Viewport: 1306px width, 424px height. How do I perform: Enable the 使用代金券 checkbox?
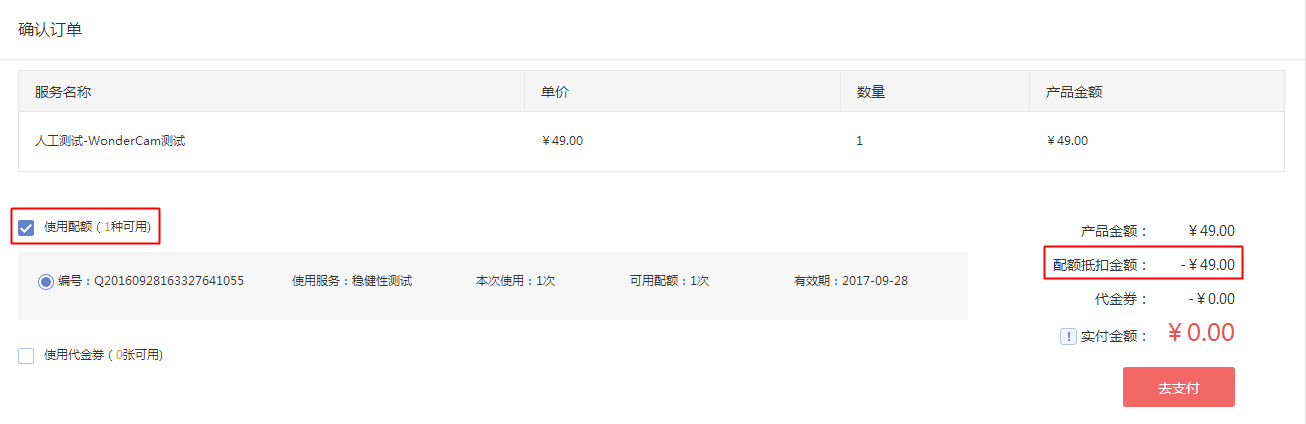click(x=26, y=355)
